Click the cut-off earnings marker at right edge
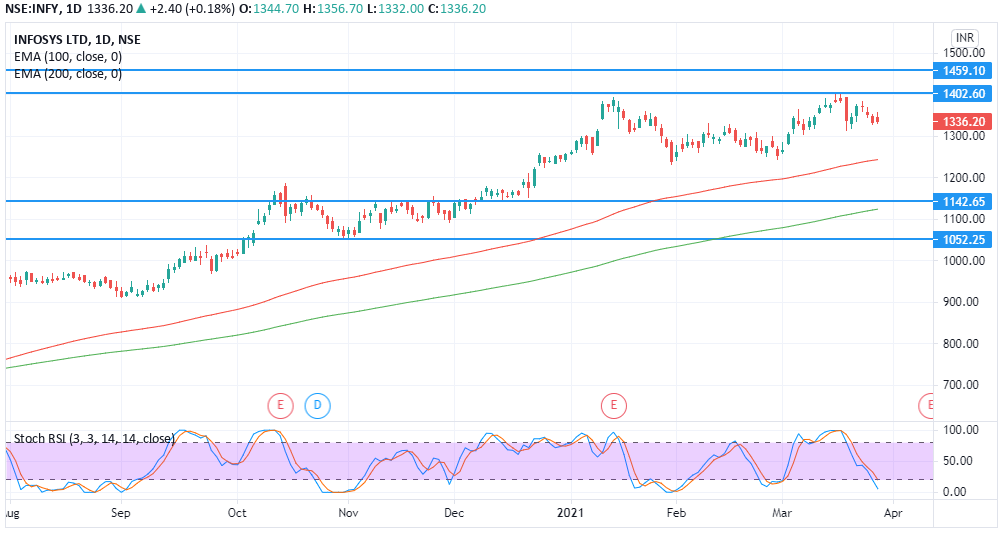 pyautogui.click(x=928, y=405)
